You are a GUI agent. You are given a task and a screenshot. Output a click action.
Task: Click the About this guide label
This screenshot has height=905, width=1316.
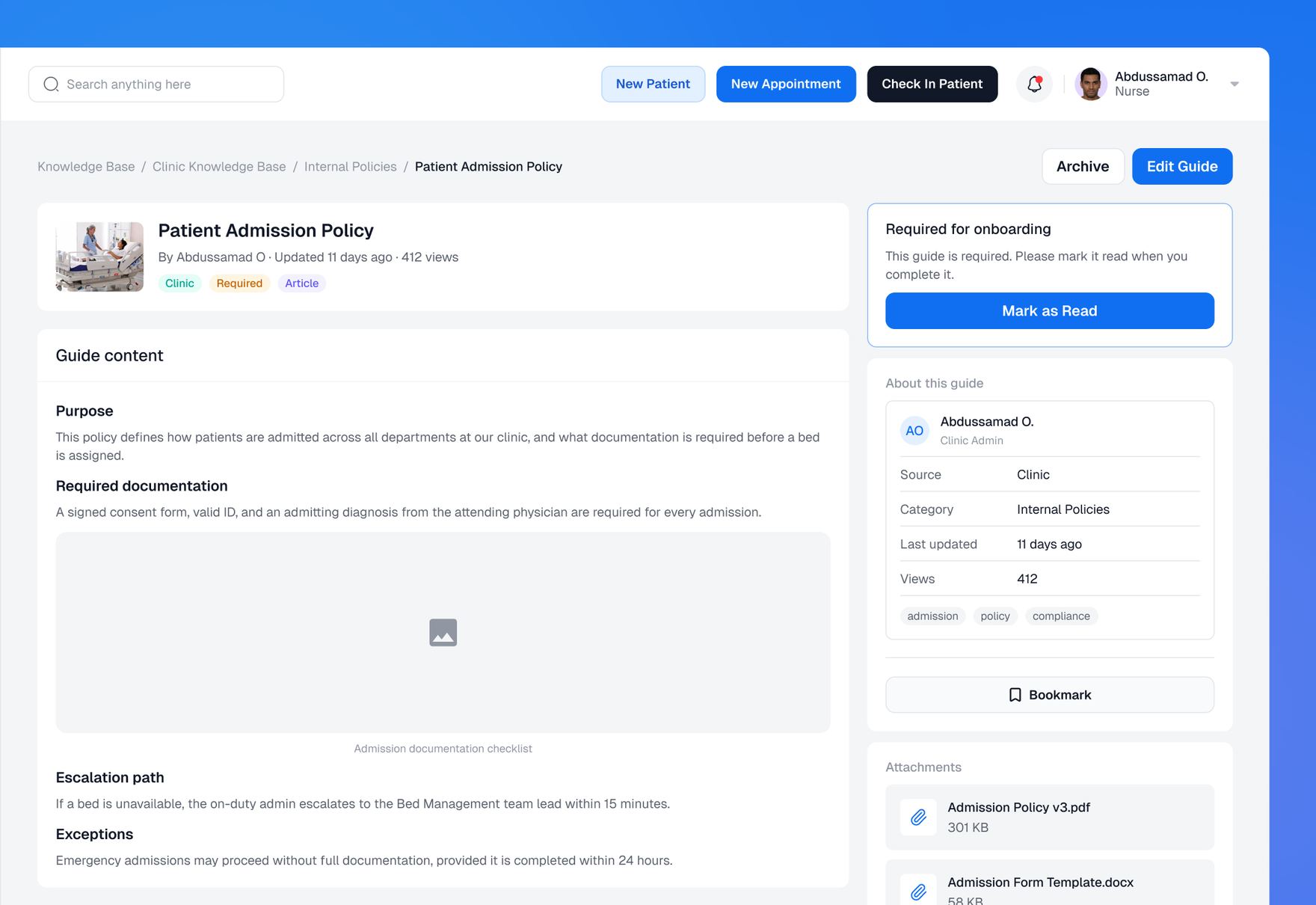tap(935, 383)
